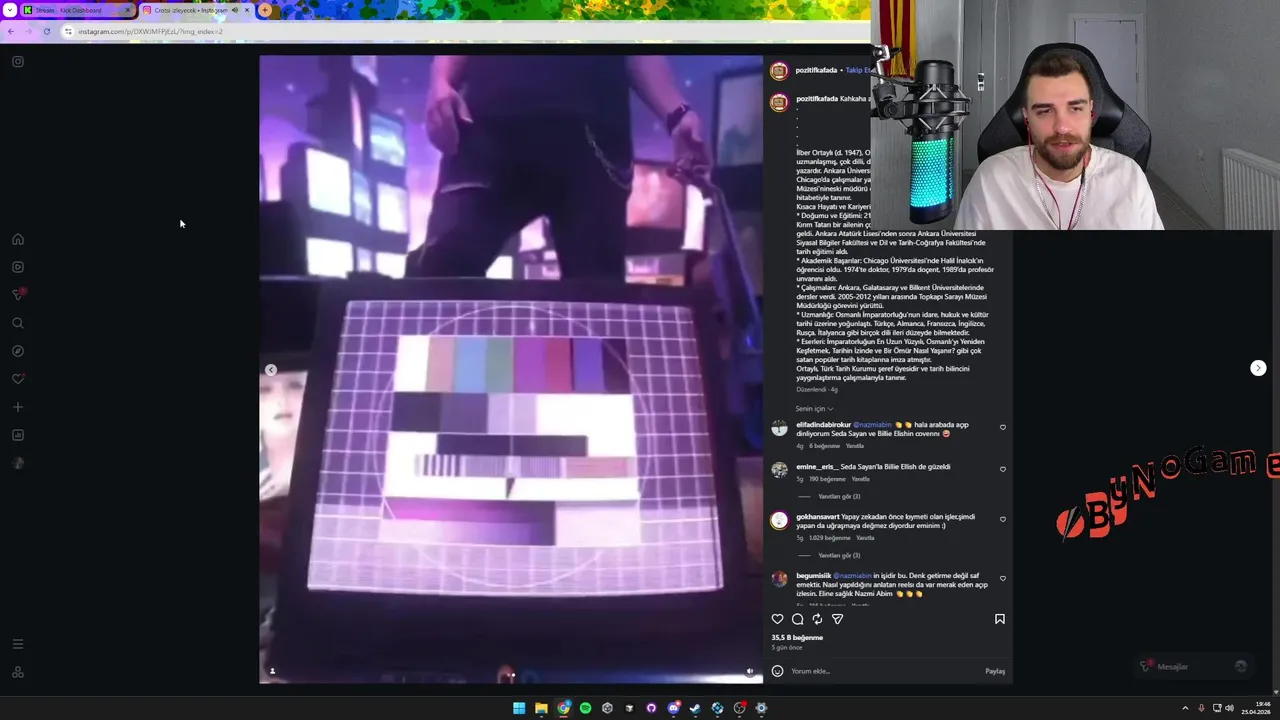Open the Windows Start menu
The image size is (1280, 720).
coord(519,708)
